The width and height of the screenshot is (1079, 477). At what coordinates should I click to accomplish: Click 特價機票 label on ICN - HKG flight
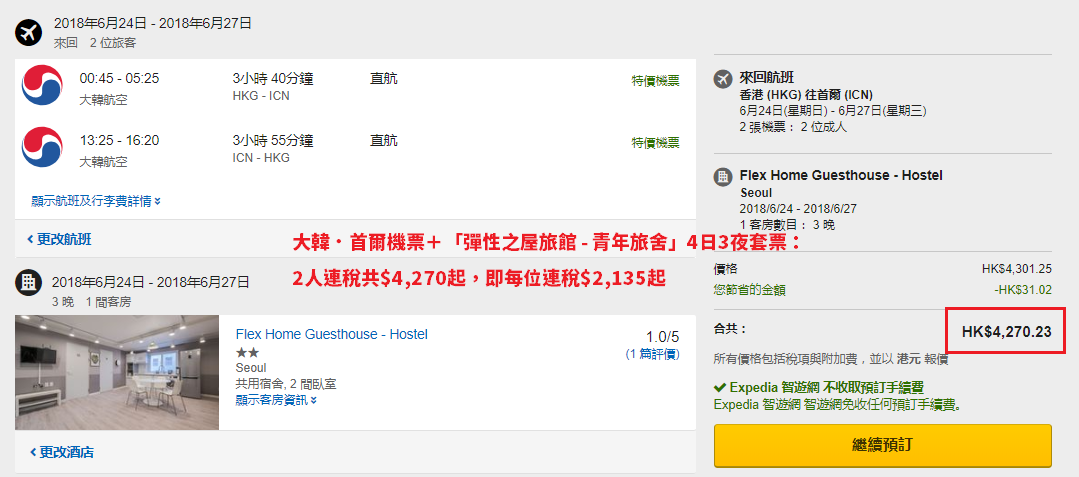[x=656, y=142]
